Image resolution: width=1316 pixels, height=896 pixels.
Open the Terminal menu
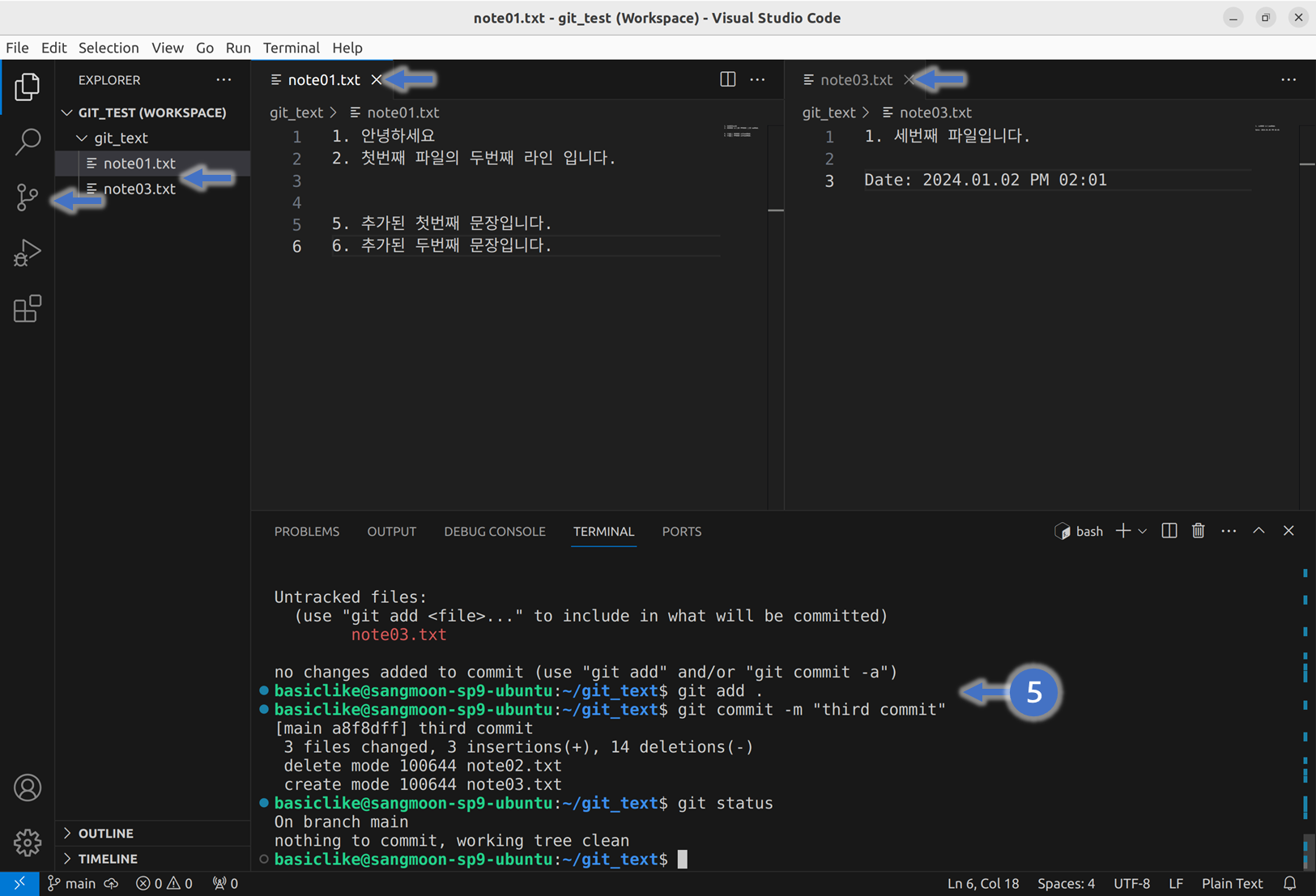pos(292,48)
